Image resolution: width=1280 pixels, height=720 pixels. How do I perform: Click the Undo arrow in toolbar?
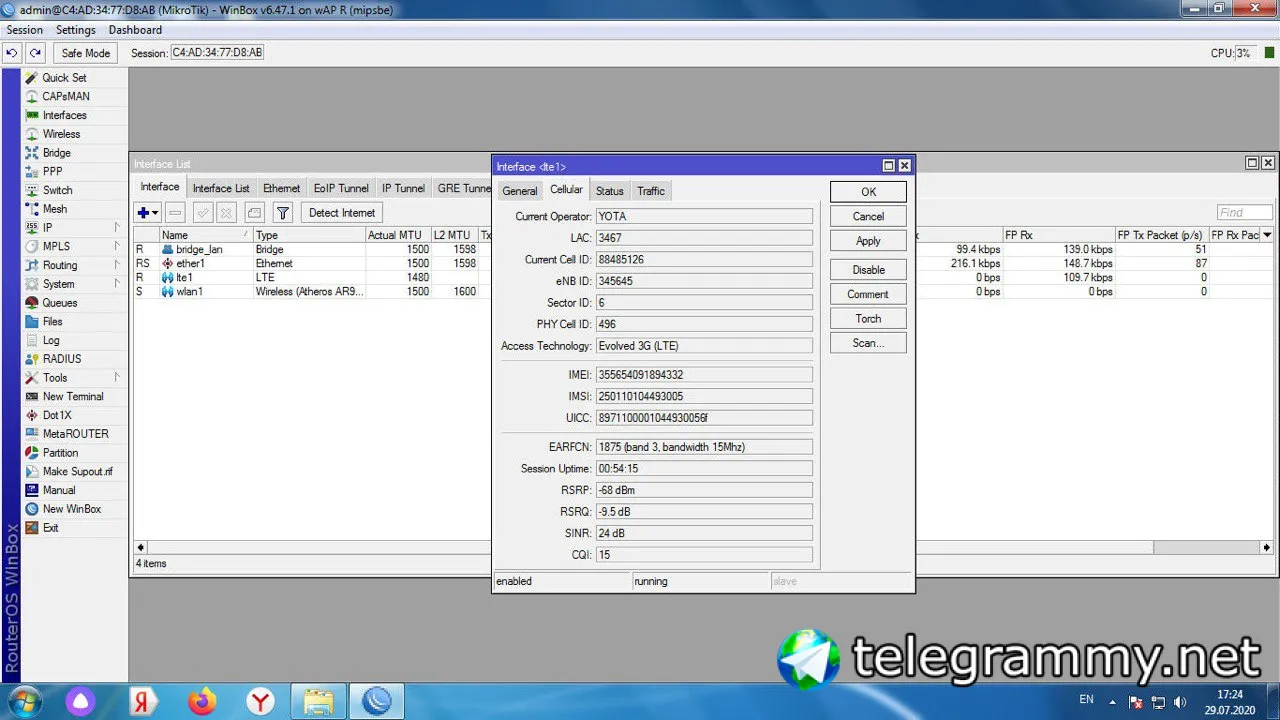[13, 53]
